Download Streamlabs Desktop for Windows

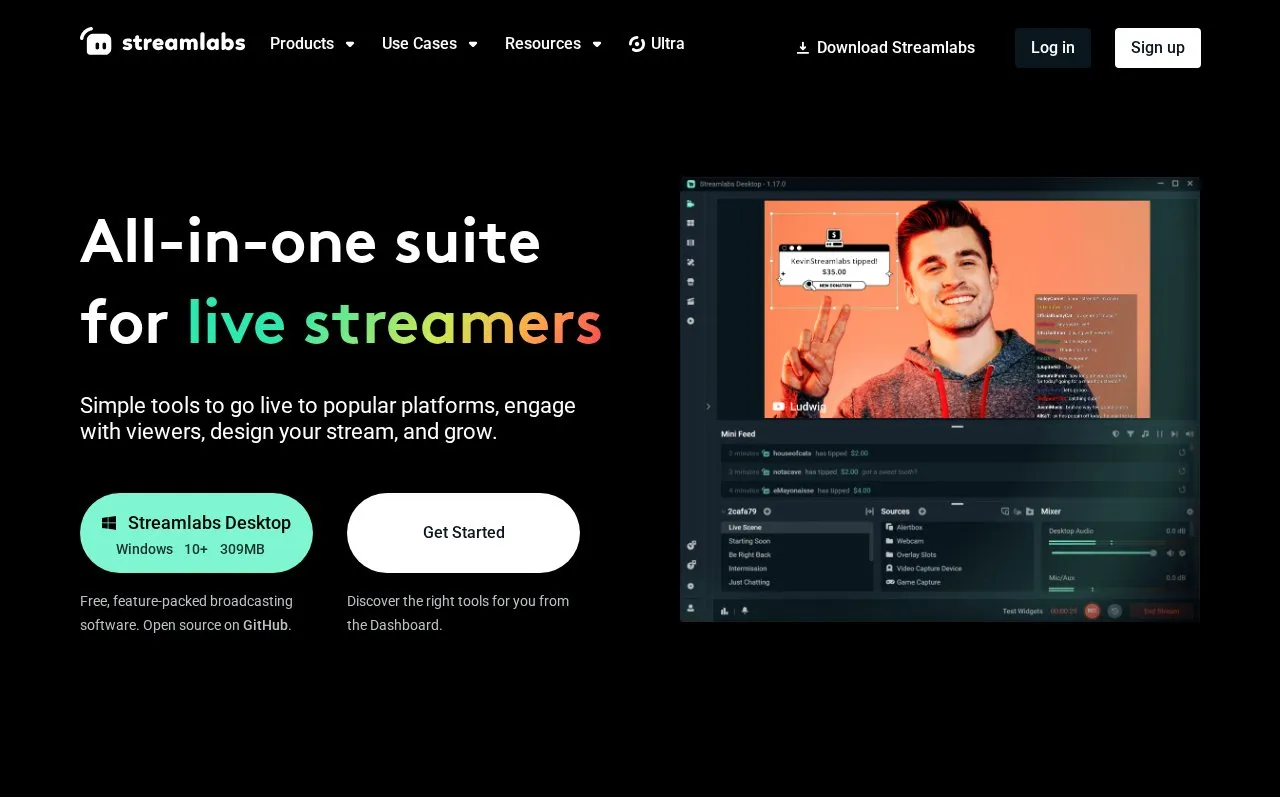(x=196, y=533)
